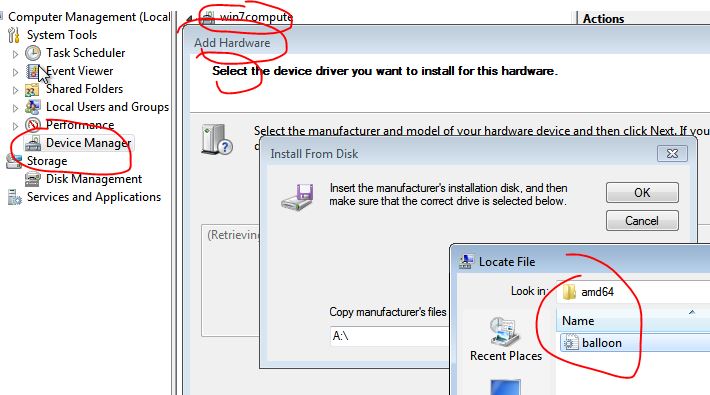Expand the Event Viewer node

pos(15,72)
